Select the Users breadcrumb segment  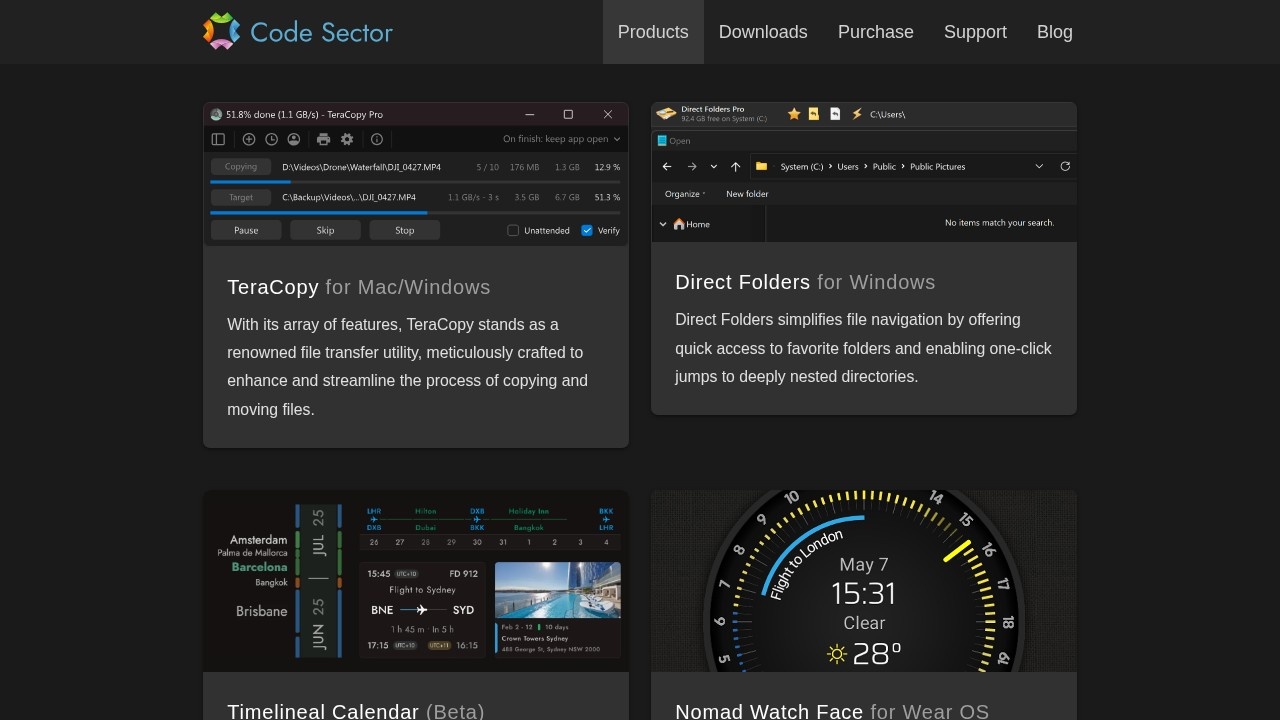coord(848,167)
